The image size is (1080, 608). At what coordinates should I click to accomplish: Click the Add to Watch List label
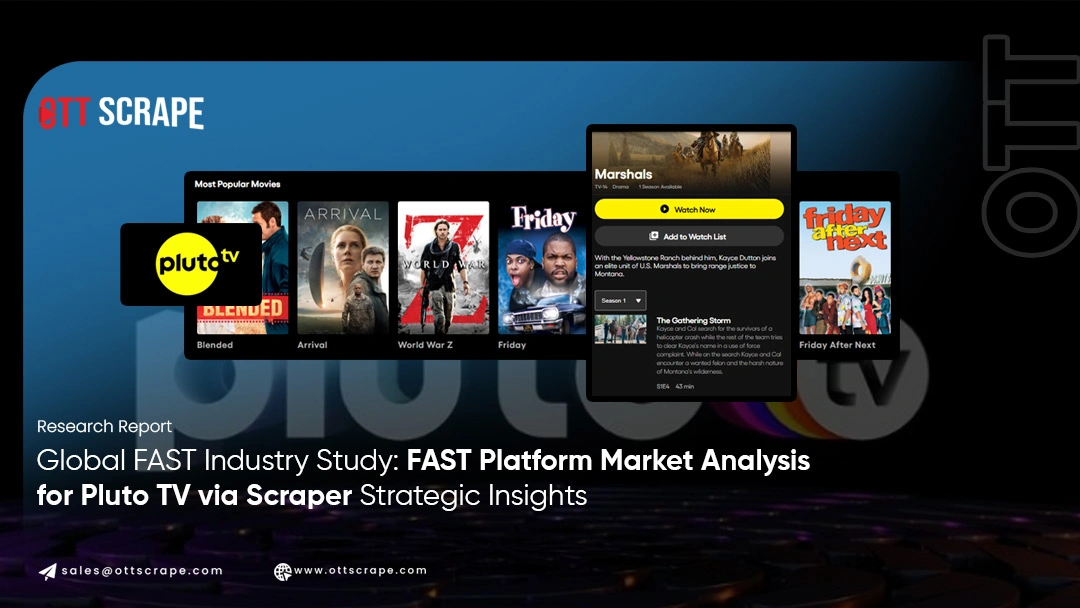click(695, 236)
